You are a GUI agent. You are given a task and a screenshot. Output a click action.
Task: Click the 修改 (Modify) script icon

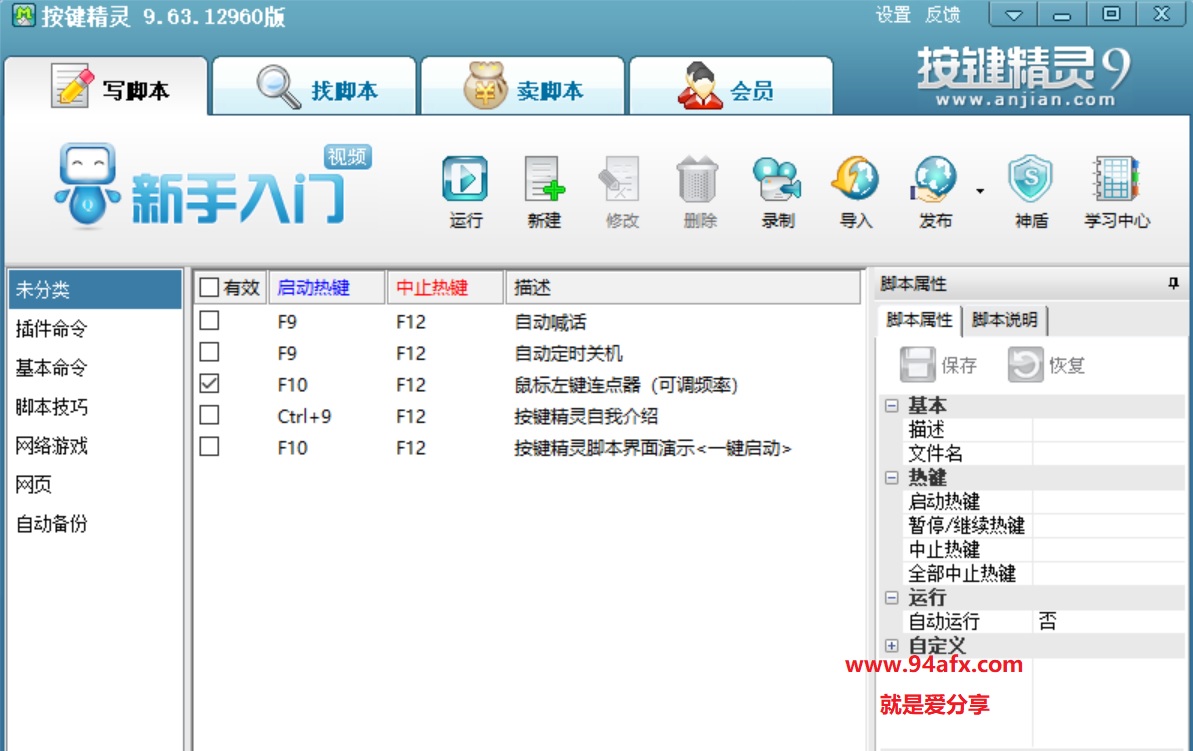click(620, 180)
